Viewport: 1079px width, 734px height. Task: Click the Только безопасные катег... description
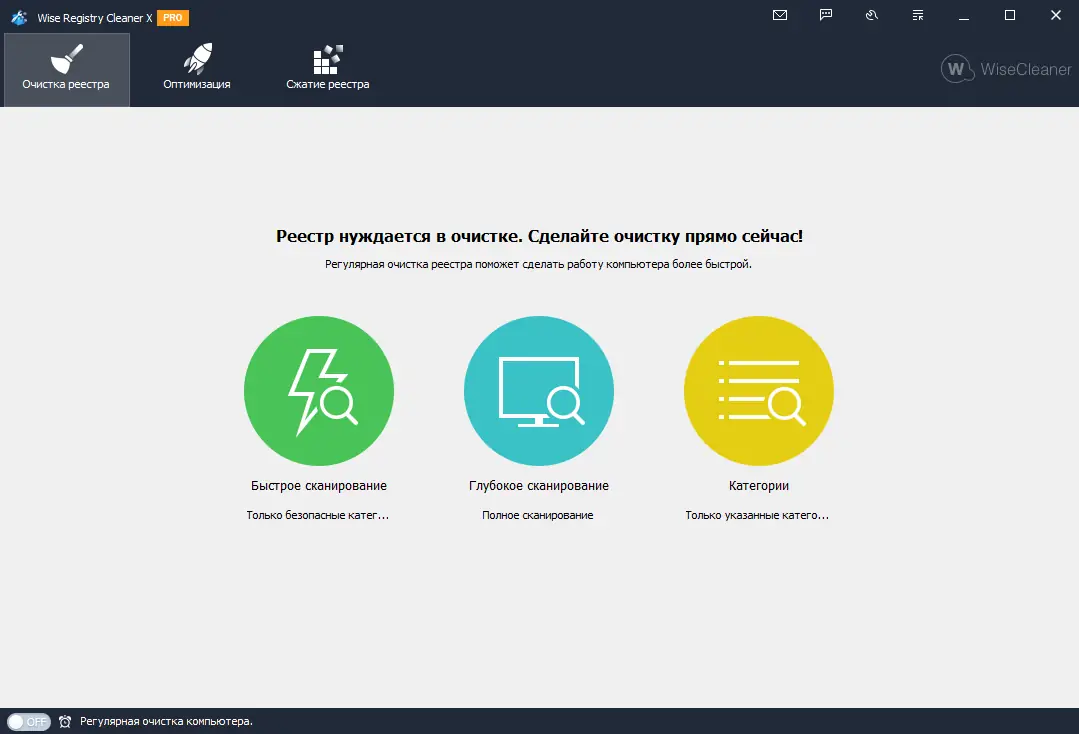pos(318,515)
